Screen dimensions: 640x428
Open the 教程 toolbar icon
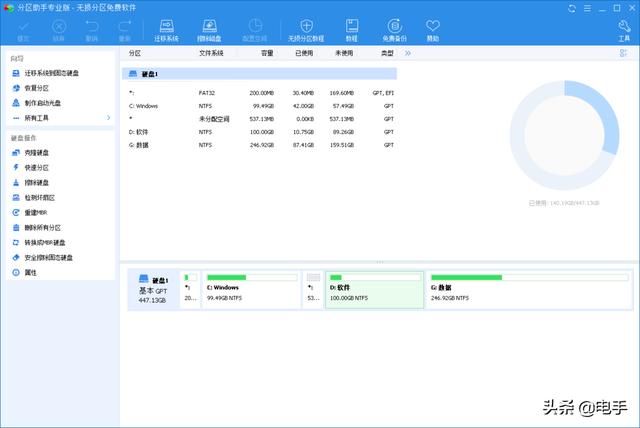(351, 28)
